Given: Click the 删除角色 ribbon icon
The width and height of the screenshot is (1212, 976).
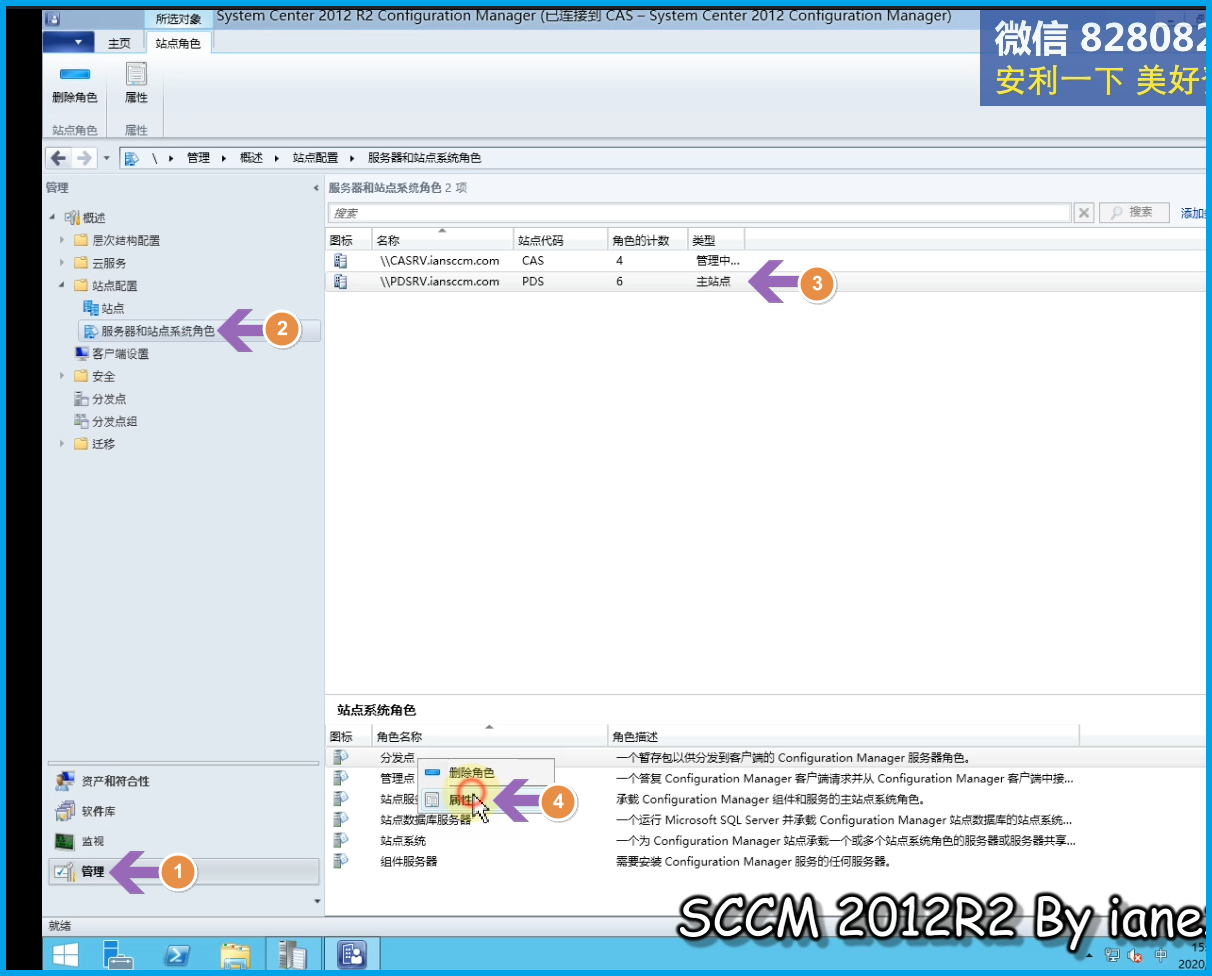Looking at the screenshot, I should click(75, 74).
